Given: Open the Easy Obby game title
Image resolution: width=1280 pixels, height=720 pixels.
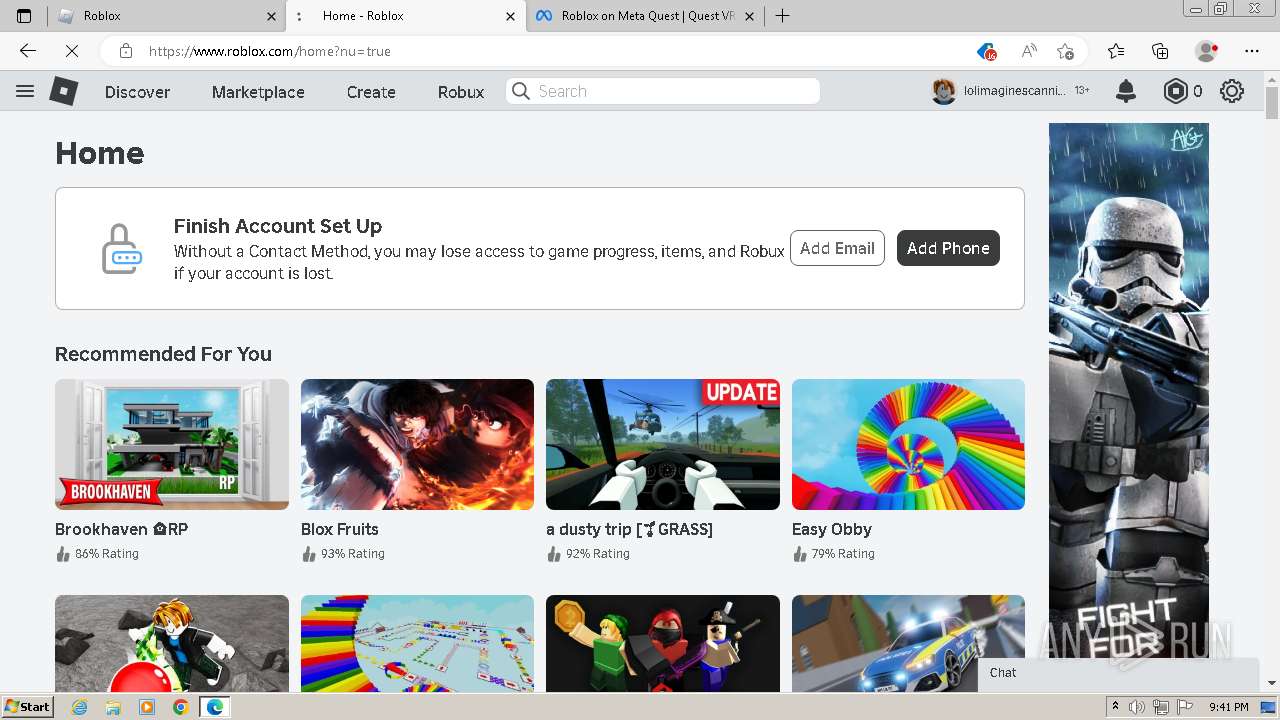Looking at the screenshot, I should click(x=832, y=529).
